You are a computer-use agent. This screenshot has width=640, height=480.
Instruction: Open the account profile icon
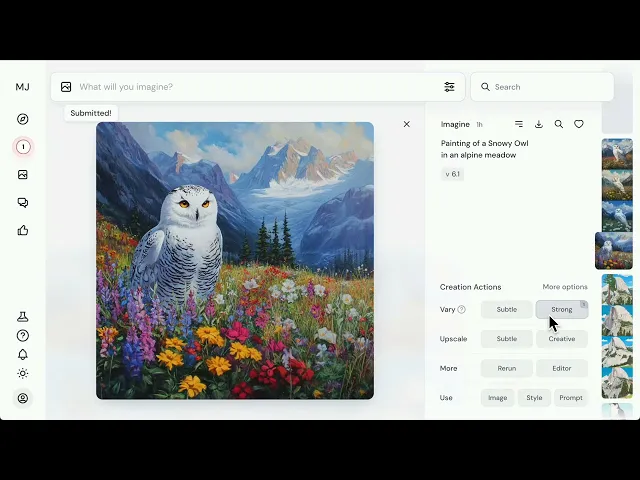[x=23, y=398]
